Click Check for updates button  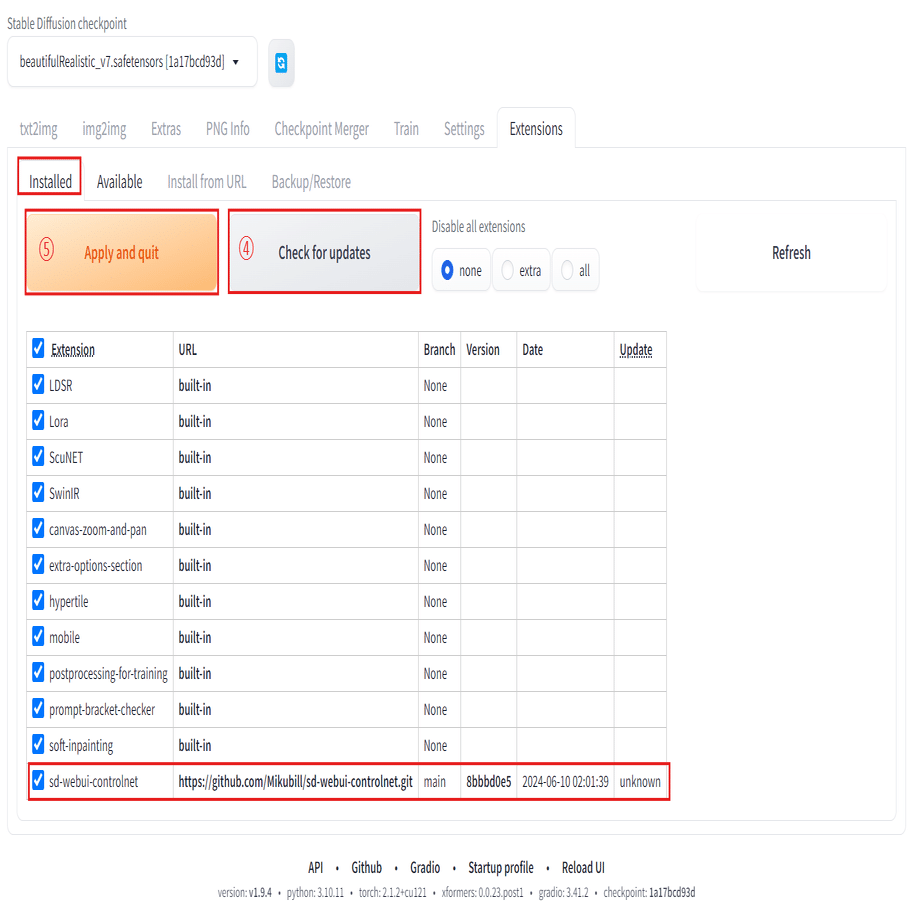pyautogui.click(x=325, y=252)
